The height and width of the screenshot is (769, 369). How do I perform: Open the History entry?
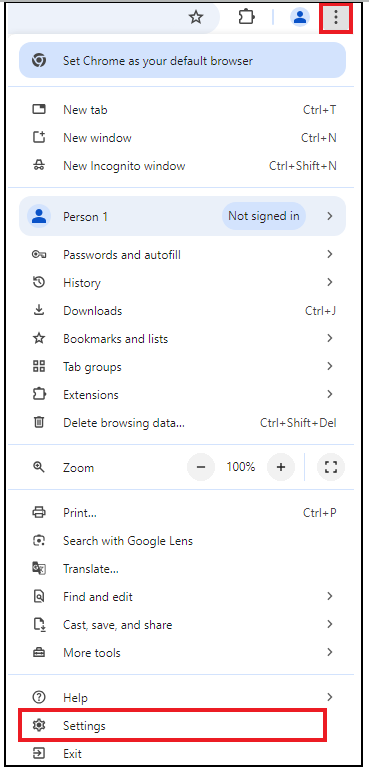(x=183, y=283)
